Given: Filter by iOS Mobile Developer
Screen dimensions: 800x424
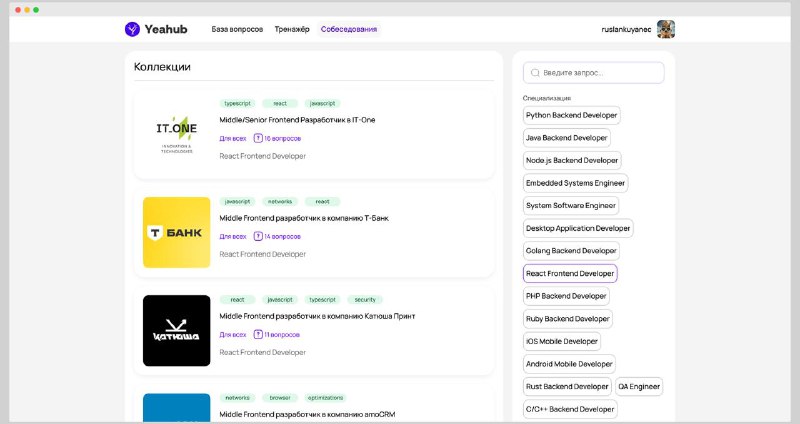Looking at the screenshot, I should [x=562, y=341].
